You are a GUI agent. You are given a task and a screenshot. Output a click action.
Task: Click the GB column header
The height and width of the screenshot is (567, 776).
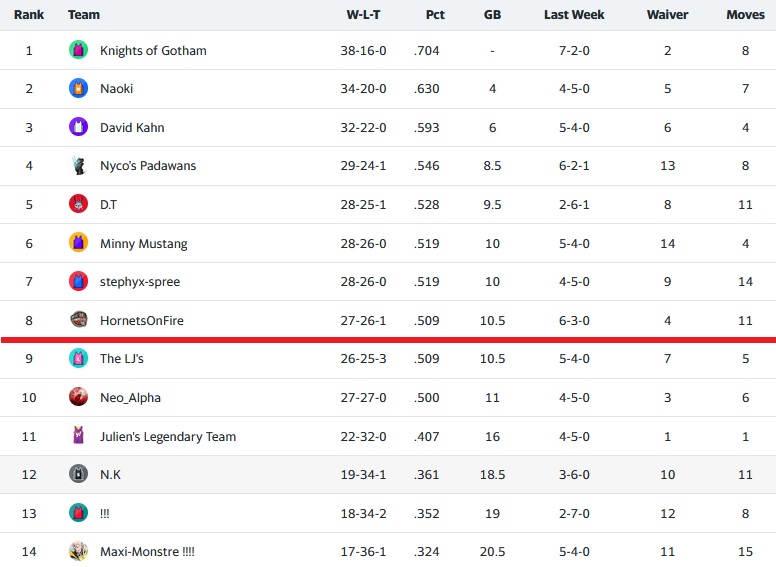point(492,15)
